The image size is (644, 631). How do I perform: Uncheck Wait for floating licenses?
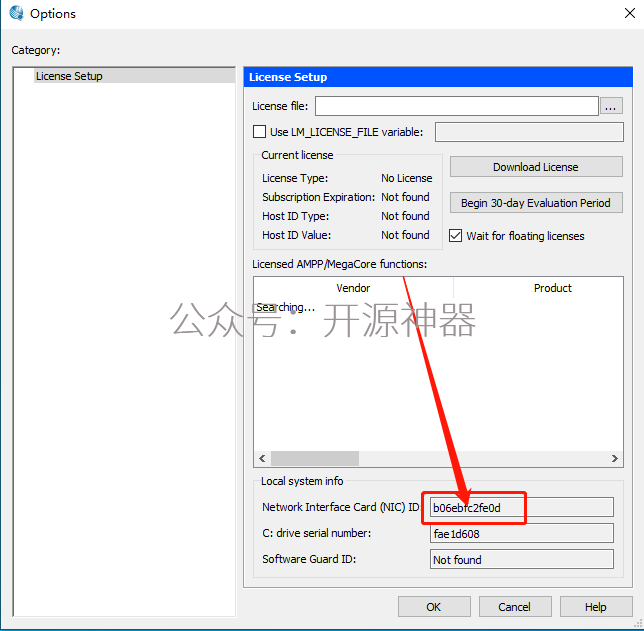[455, 236]
